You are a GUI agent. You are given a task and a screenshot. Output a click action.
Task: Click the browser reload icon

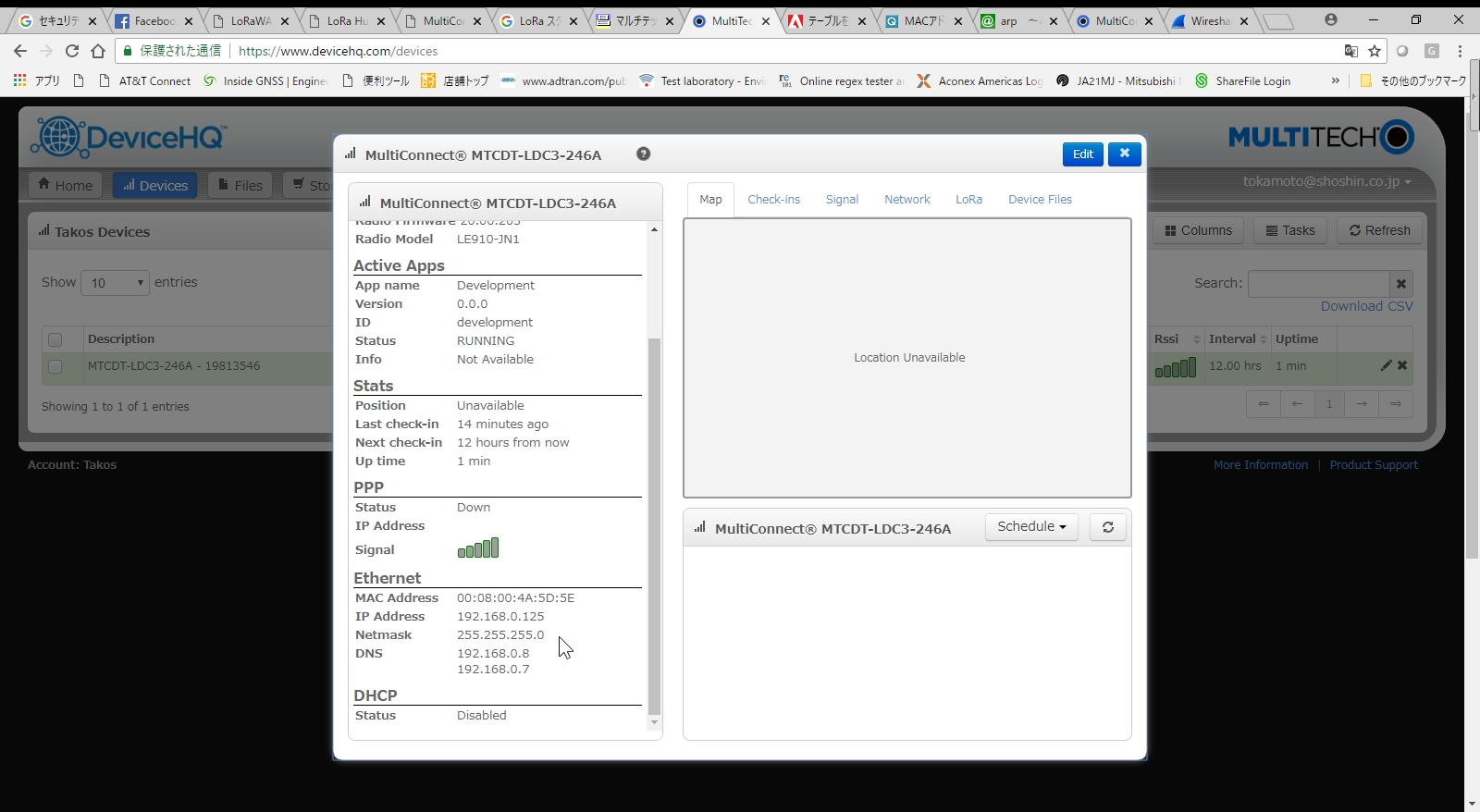click(72, 51)
